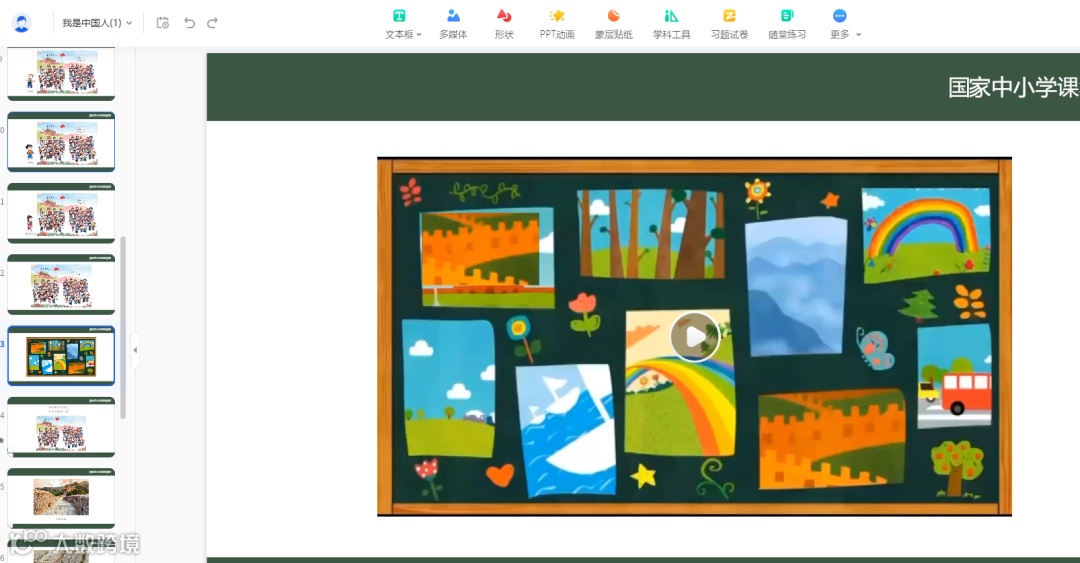The height and width of the screenshot is (563, 1080).
Task: Select the topmost crowd slide thumbnail
Action: click(61, 73)
